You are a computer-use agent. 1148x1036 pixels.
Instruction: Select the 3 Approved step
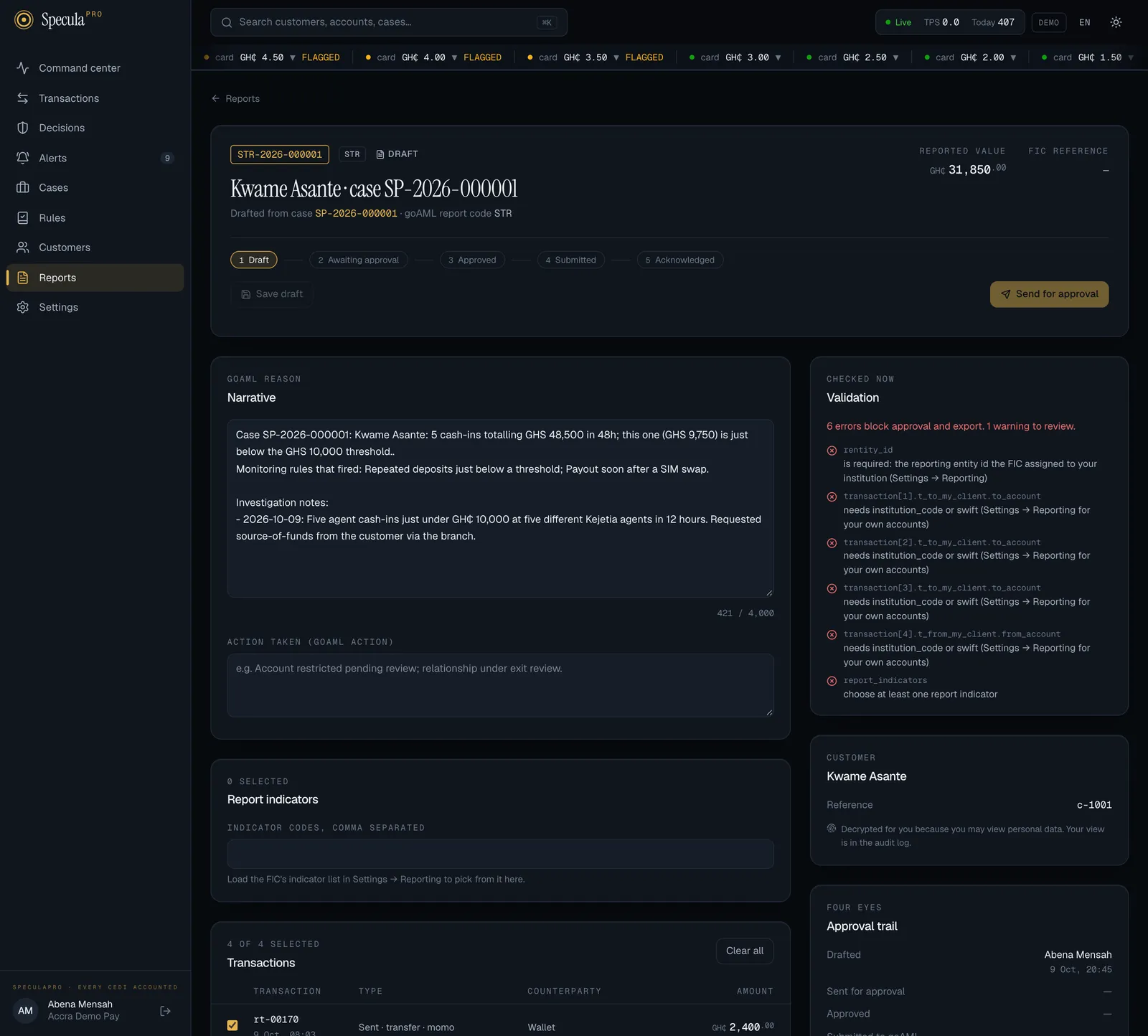point(472,260)
